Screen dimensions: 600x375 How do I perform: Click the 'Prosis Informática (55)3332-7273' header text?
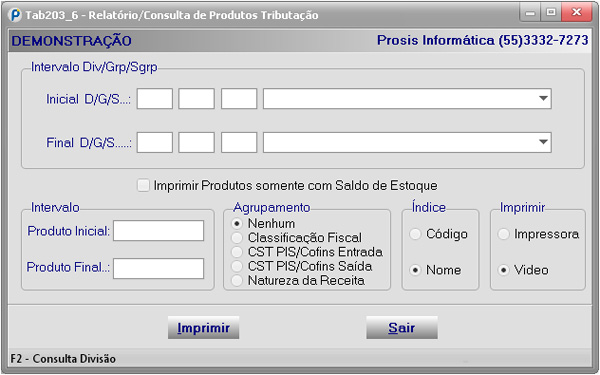click(483, 40)
